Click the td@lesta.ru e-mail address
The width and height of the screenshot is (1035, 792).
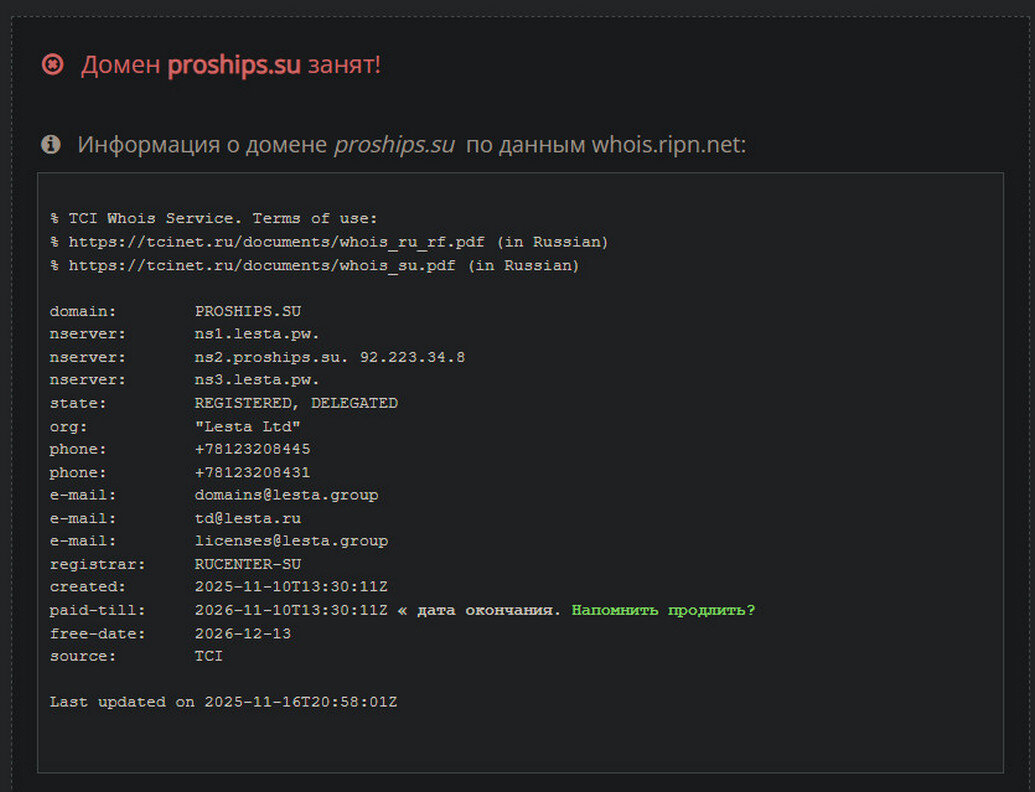[x=247, y=518]
